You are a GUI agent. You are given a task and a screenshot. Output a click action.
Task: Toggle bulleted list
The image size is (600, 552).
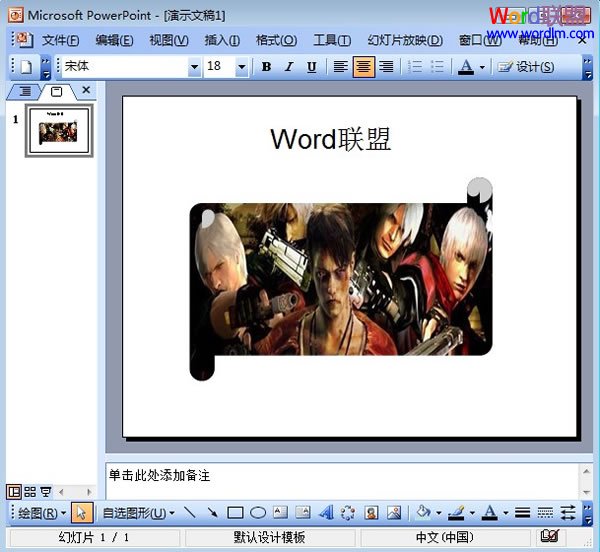click(x=437, y=67)
